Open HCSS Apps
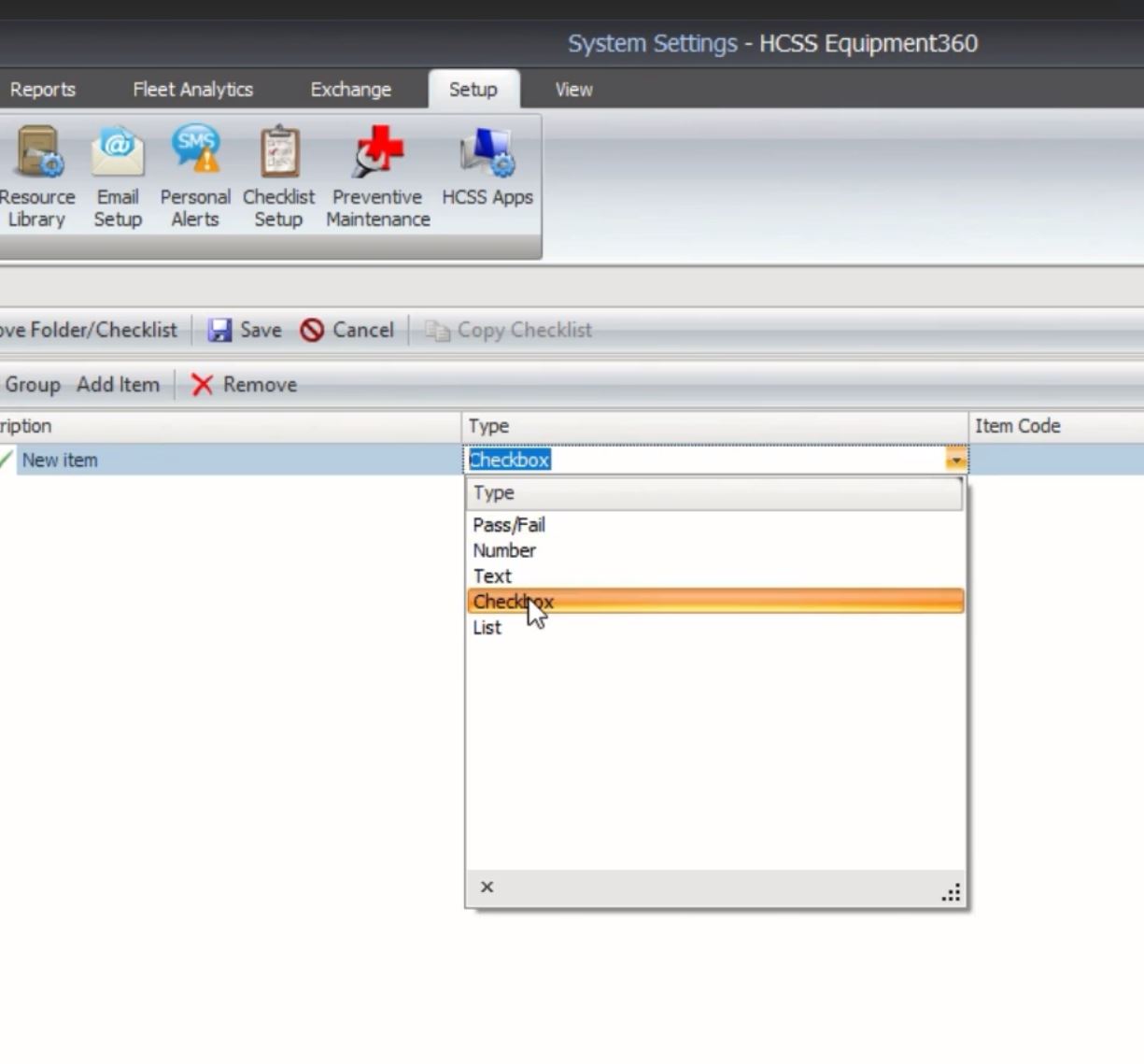This screenshot has height=1064, width=1144. (487, 168)
